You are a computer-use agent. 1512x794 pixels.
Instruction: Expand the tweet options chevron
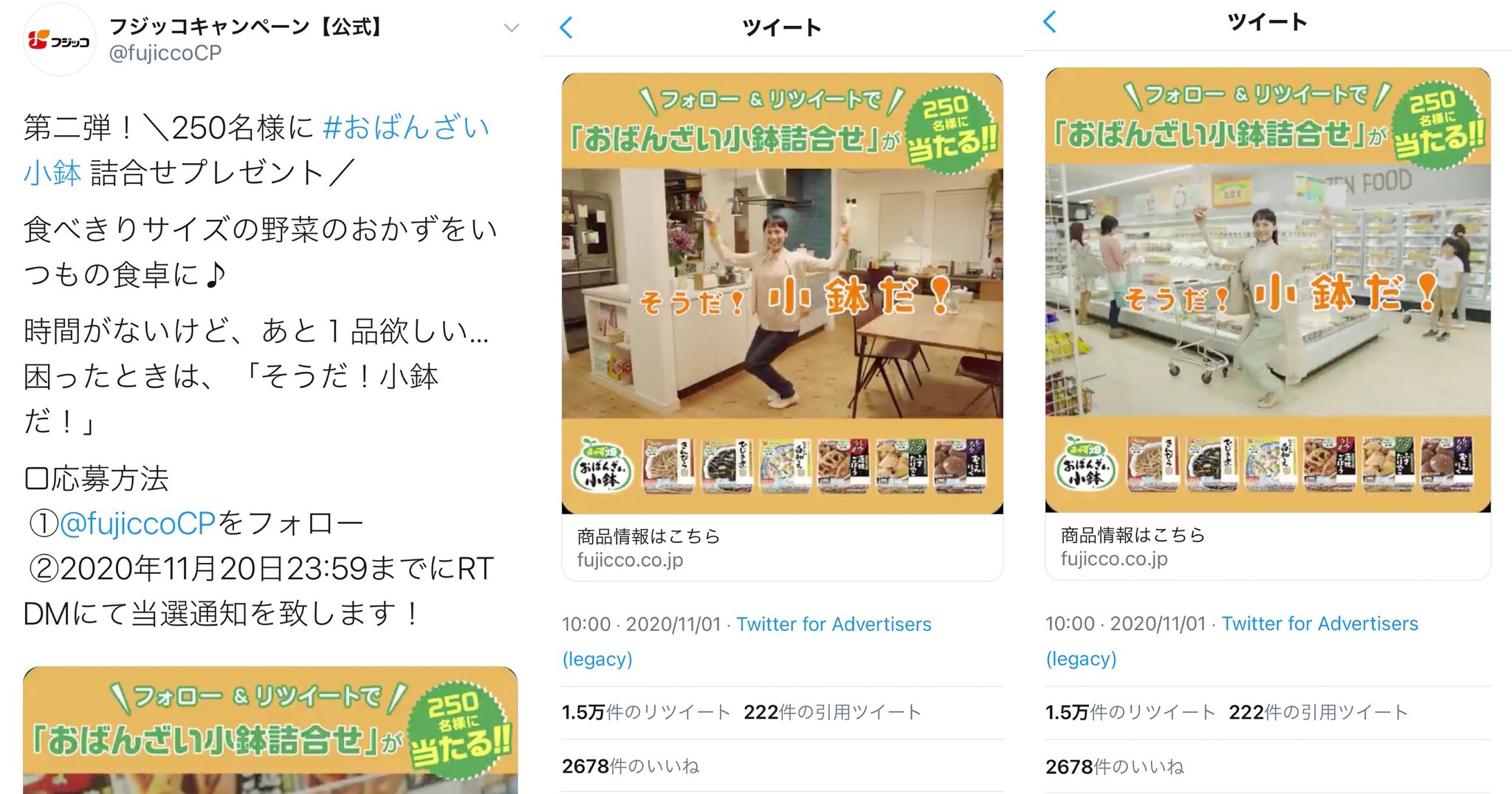pyautogui.click(x=511, y=28)
